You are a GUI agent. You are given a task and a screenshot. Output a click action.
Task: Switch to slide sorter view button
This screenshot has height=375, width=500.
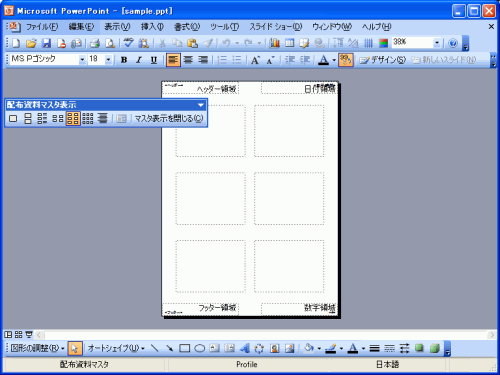coord(19,334)
